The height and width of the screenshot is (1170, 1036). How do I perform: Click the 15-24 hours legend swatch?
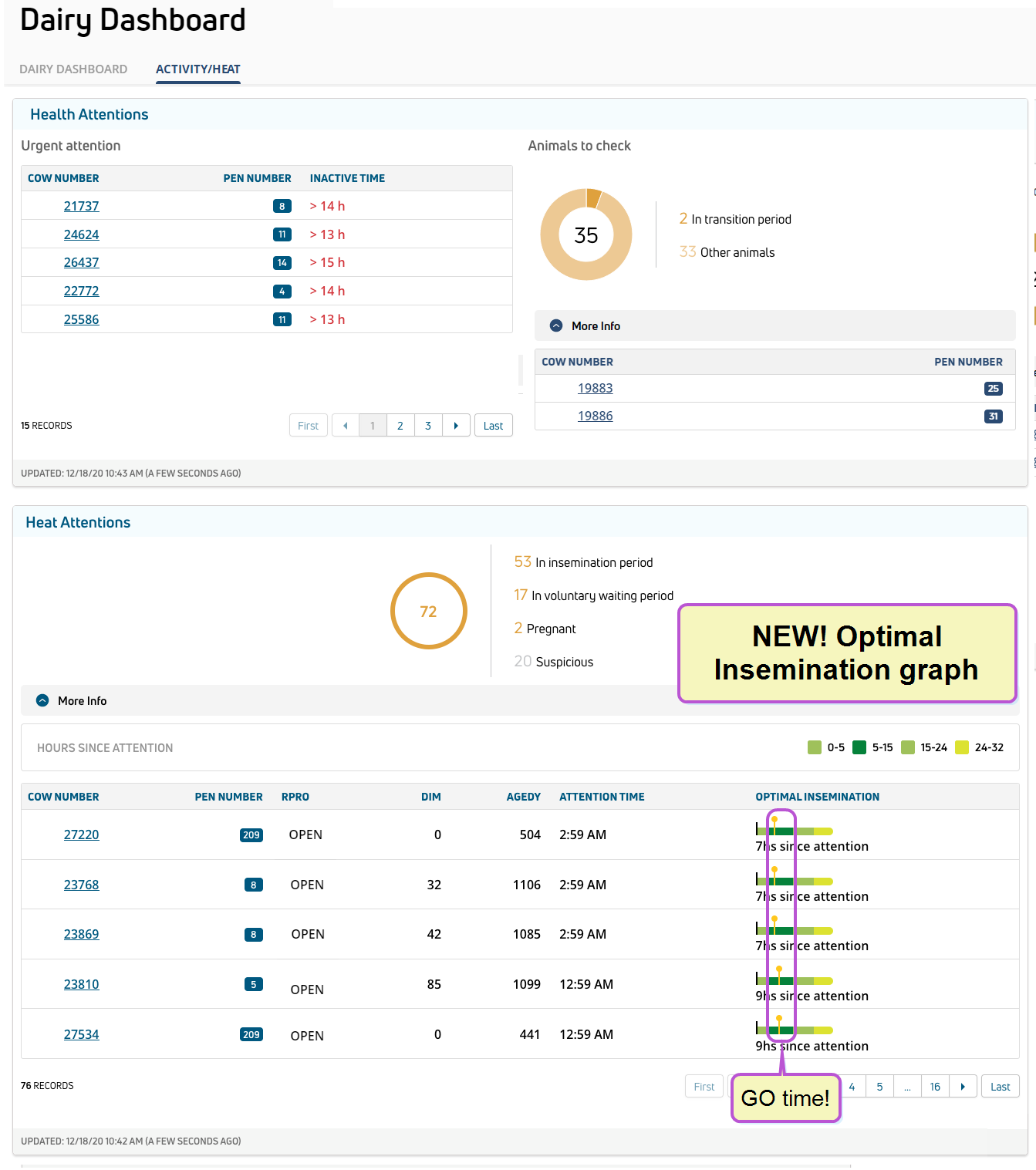908,747
